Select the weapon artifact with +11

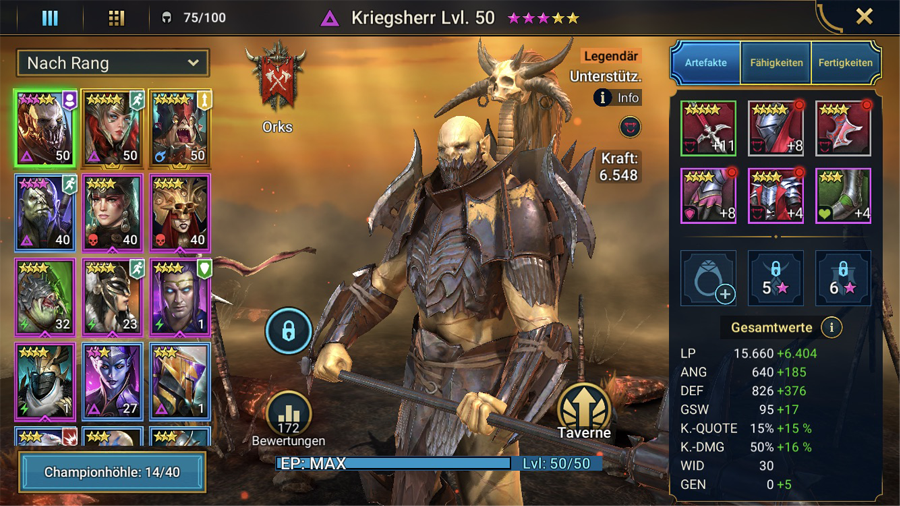coord(708,129)
